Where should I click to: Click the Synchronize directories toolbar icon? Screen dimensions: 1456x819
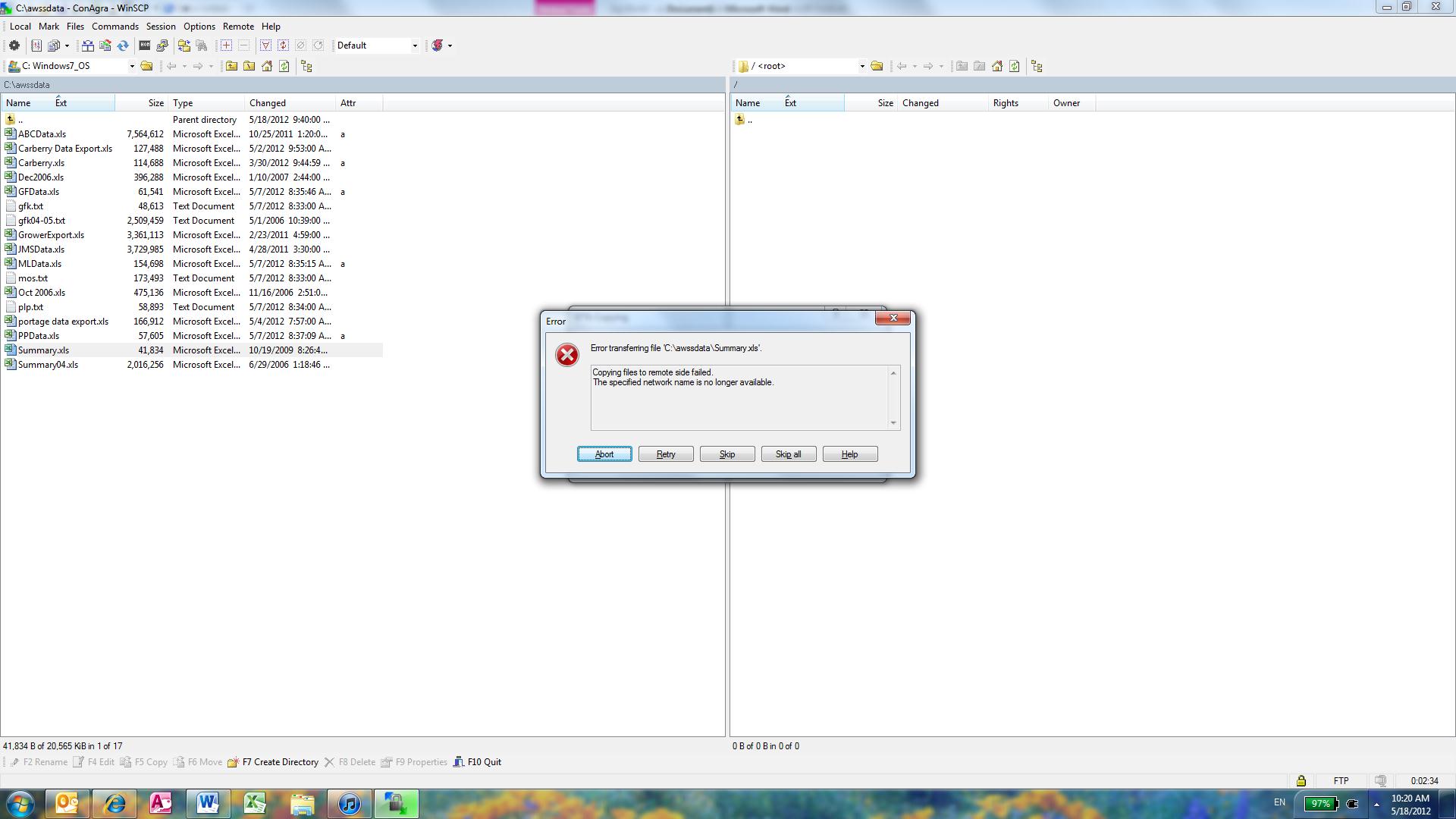[123, 45]
